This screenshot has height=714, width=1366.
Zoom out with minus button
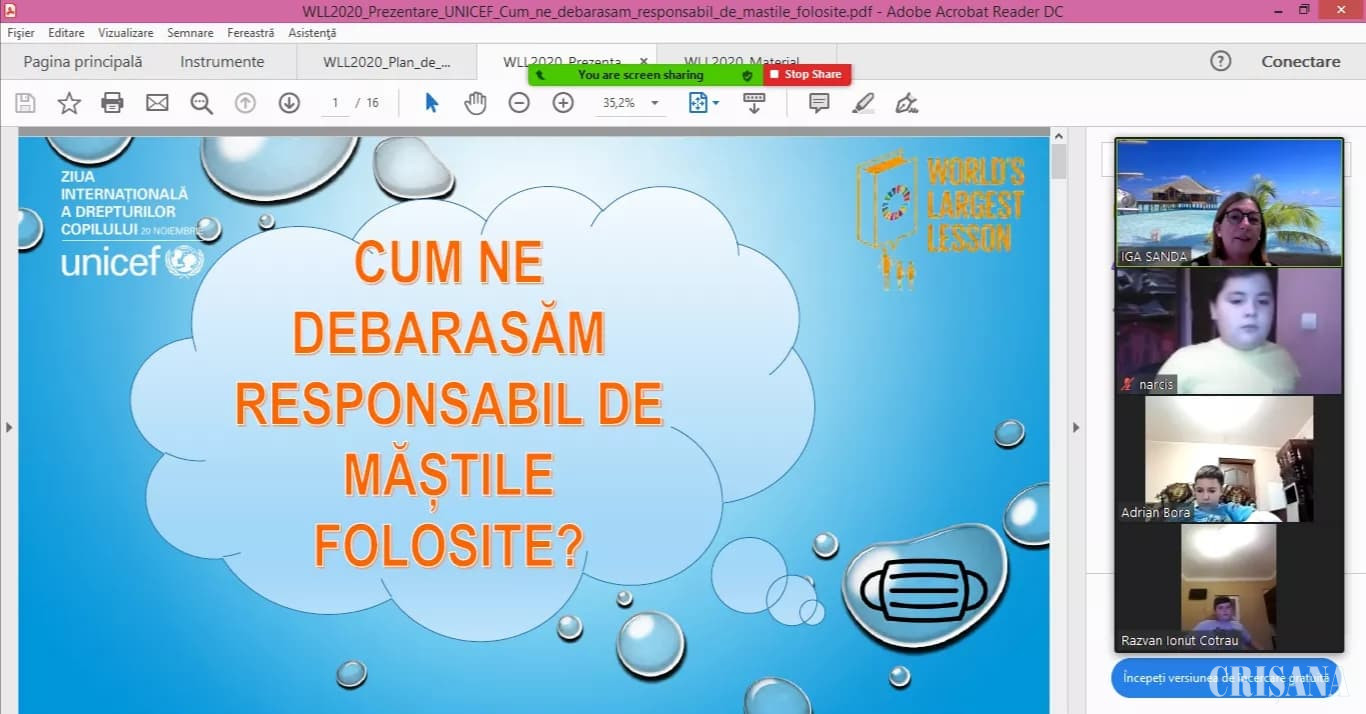pyautogui.click(x=519, y=103)
